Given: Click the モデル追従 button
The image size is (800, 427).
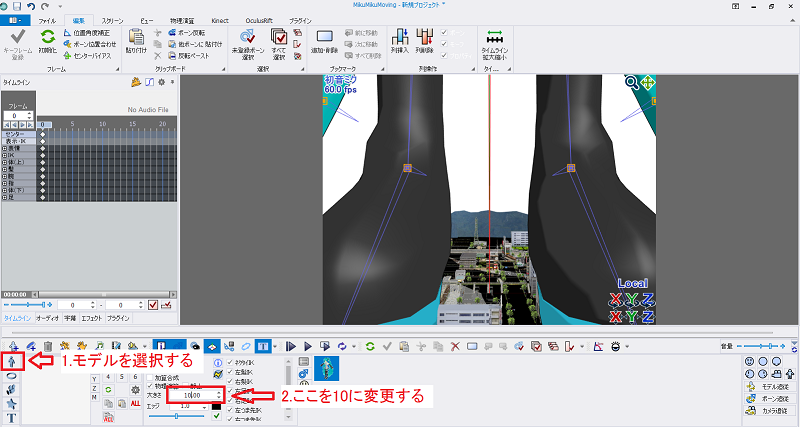Looking at the screenshot, I should (768, 387).
